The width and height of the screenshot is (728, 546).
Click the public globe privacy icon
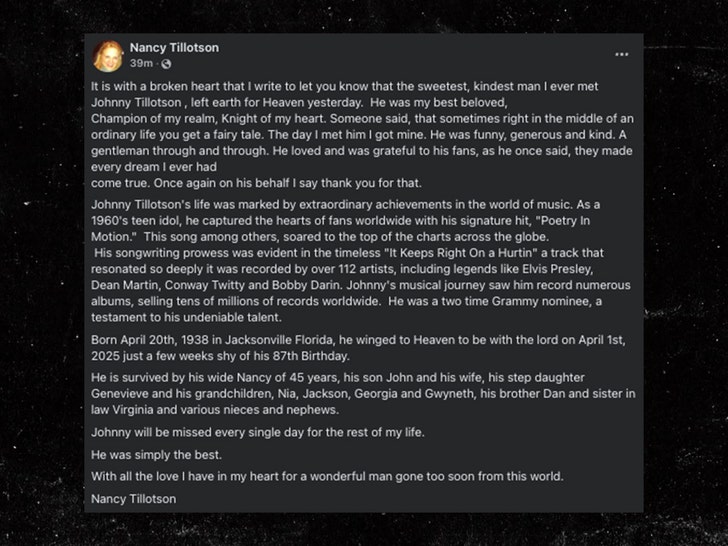(x=166, y=64)
